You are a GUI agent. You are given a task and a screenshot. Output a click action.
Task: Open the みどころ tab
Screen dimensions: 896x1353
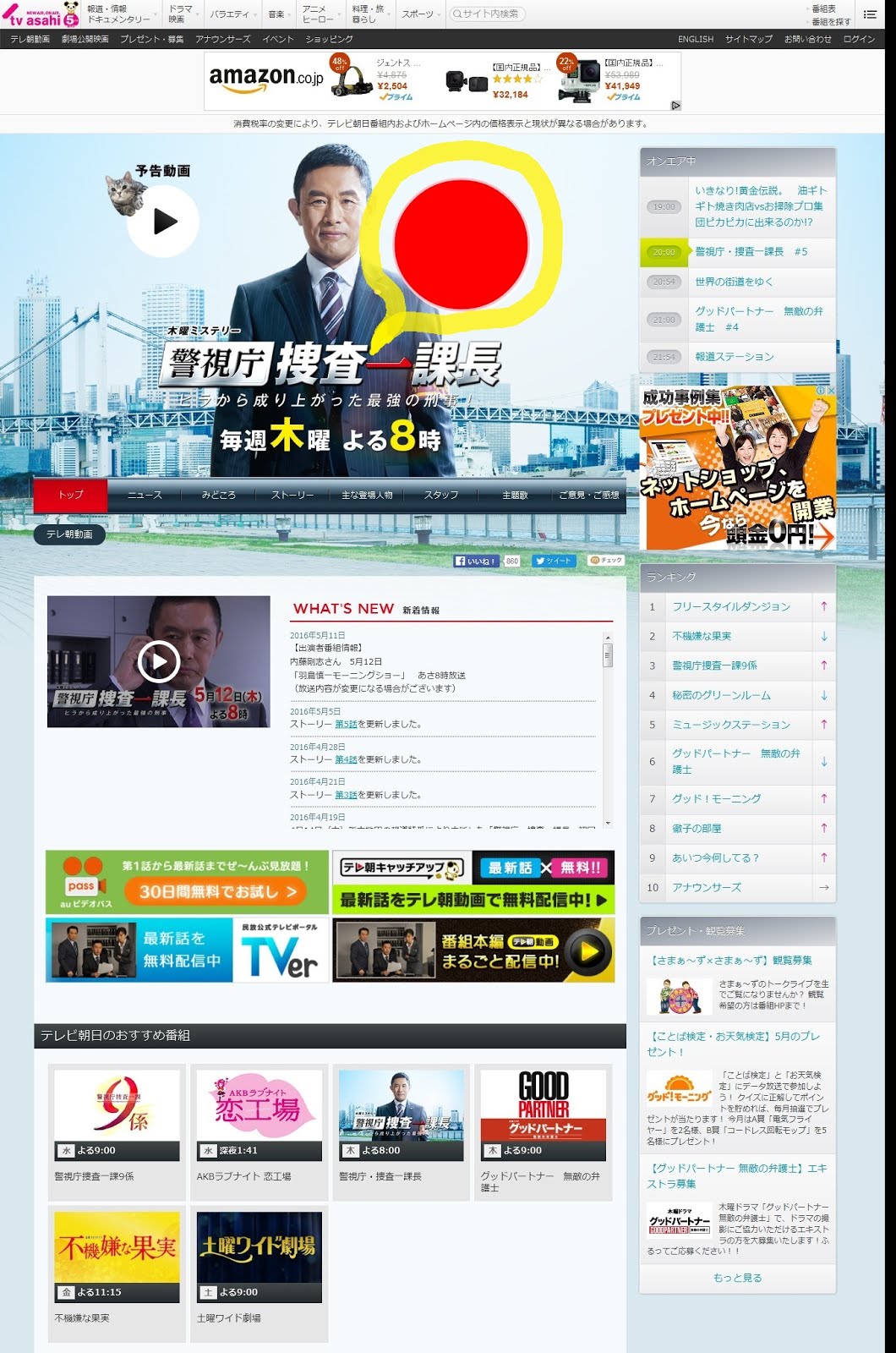(218, 495)
